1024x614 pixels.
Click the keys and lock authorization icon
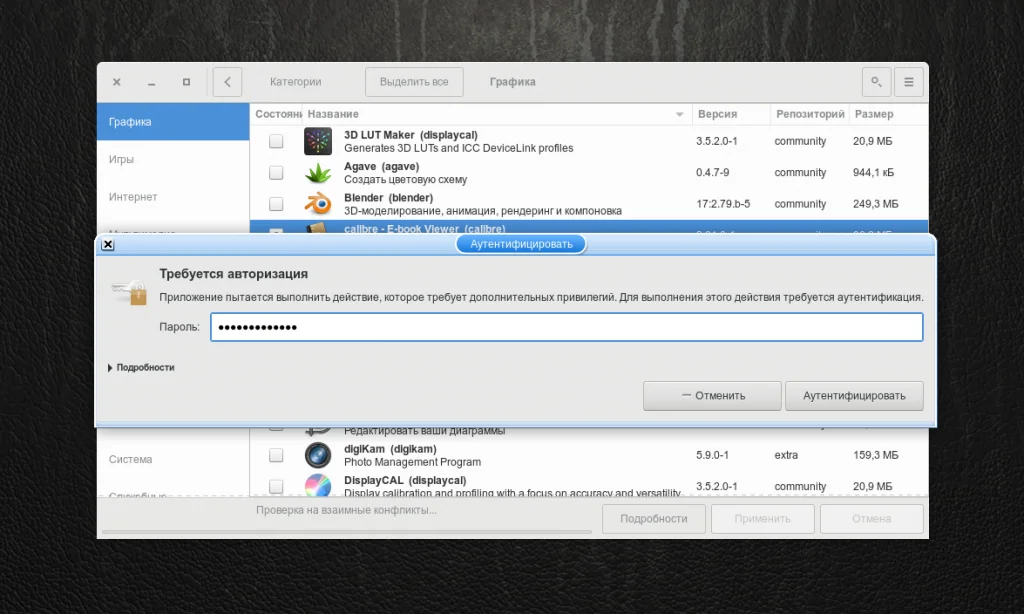pyautogui.click(x=129, y=292)
